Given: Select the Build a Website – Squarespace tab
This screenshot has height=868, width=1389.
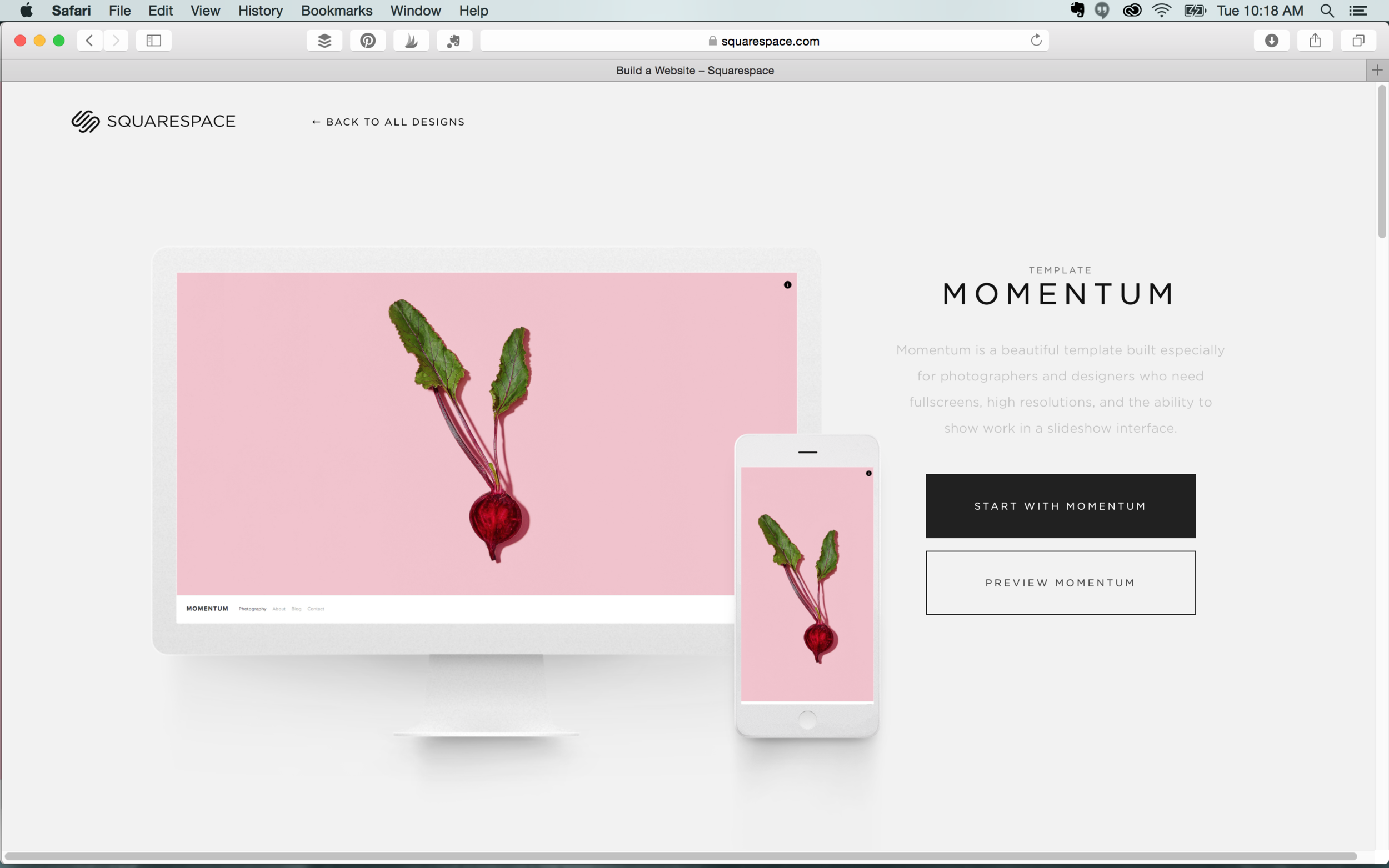Looking at the screenshot, I should pos(695,70).
